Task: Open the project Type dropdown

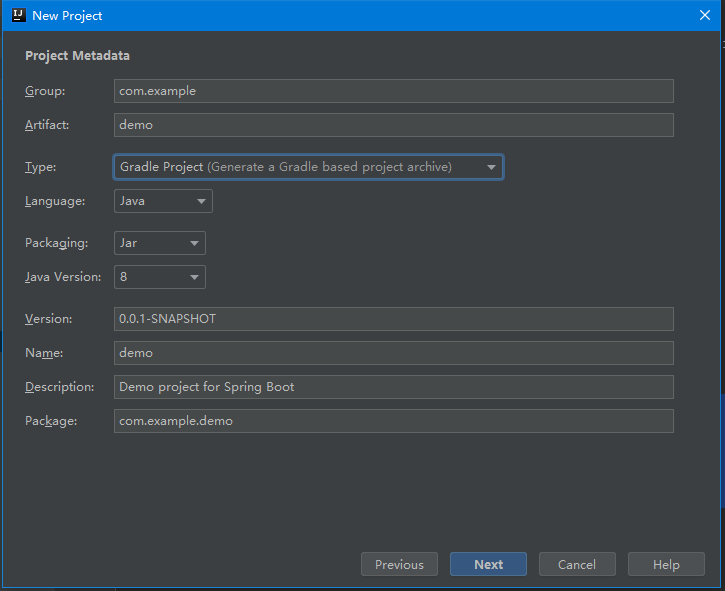Action: [308, 167]
